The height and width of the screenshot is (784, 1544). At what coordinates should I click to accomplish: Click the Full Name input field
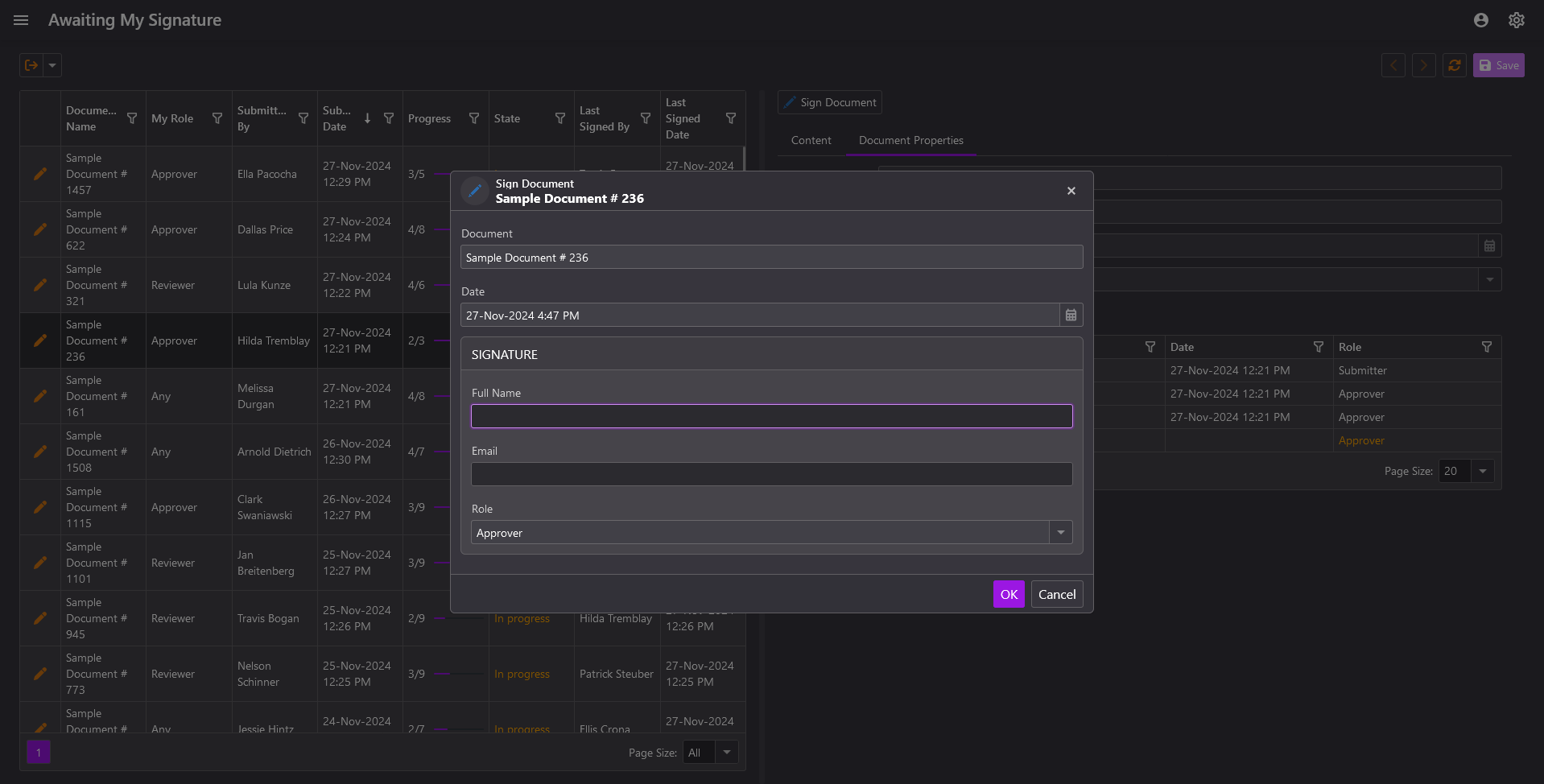[771, 416]
